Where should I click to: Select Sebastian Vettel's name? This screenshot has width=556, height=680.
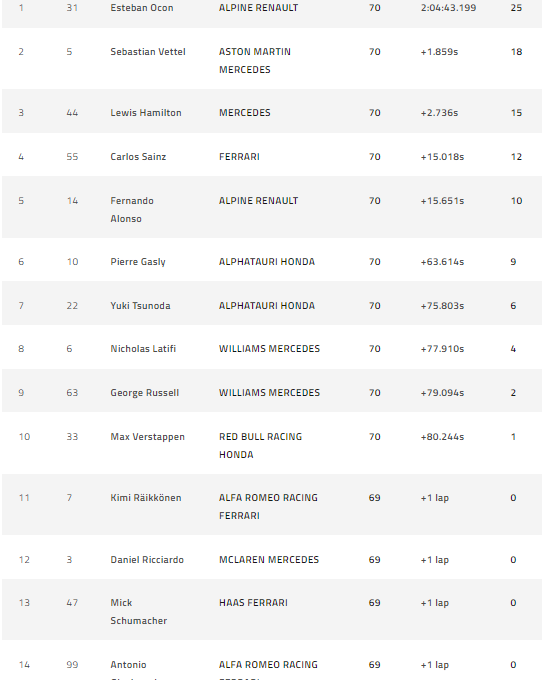coord(148,52)
